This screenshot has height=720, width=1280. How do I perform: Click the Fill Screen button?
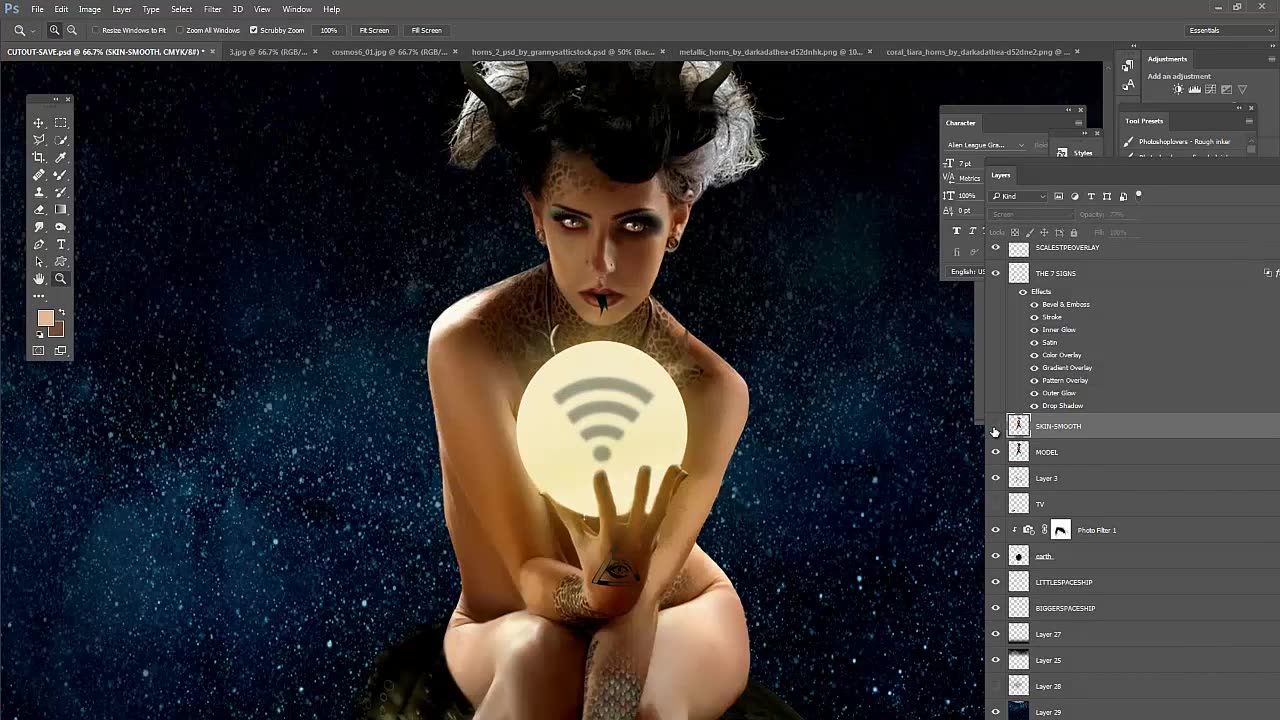pos(426,30)
